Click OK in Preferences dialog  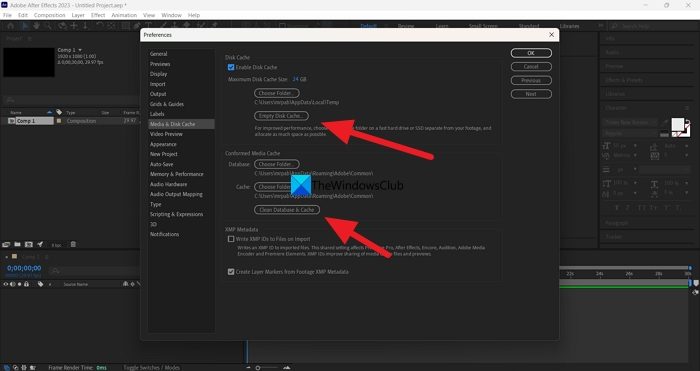coord(531,53)
